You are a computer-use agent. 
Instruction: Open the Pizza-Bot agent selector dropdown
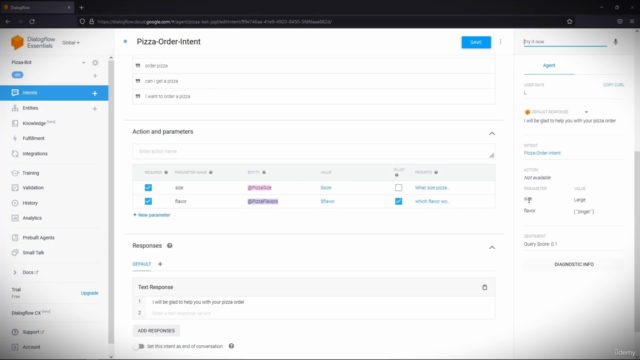(83, 62)
